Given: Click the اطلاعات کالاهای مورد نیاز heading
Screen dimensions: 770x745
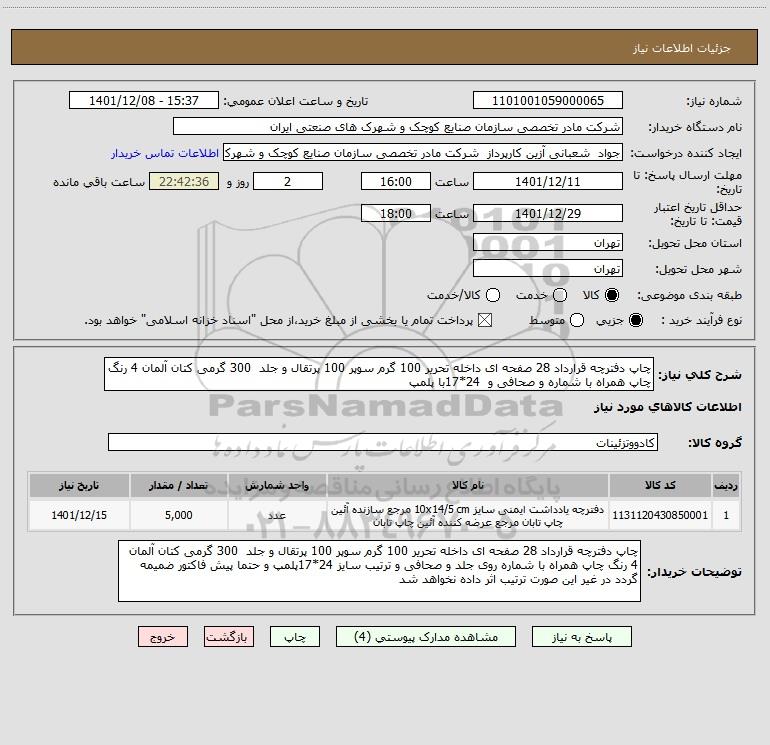Looking at the screenshot, I should (667, 407).
